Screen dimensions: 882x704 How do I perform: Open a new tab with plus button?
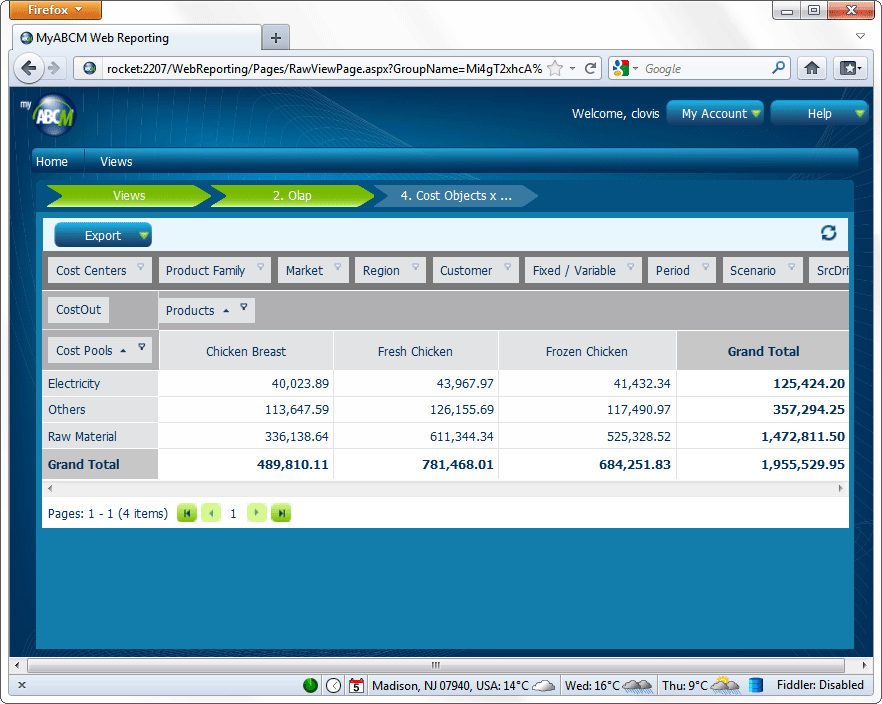pyautogui.click(x=276, y=38)
